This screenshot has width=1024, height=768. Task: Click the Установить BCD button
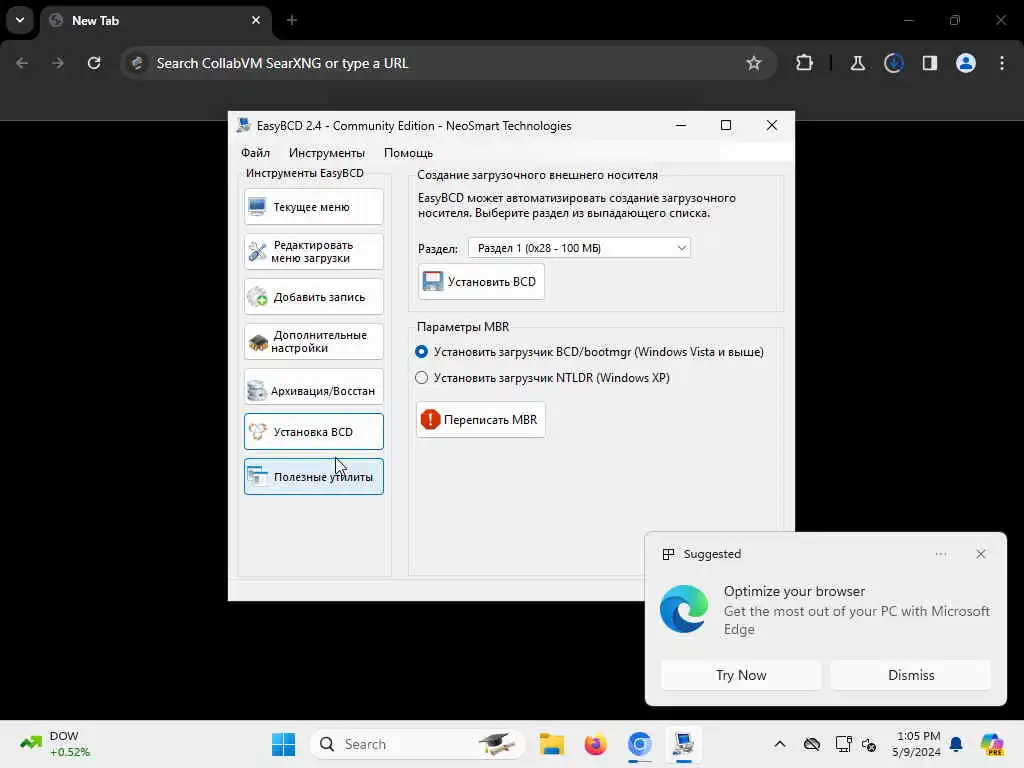[x=481, y=281]
